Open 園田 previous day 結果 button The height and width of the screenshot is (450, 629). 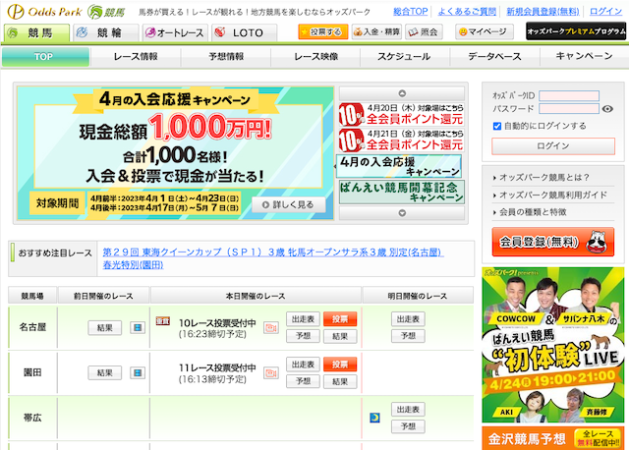pos(105,373)
